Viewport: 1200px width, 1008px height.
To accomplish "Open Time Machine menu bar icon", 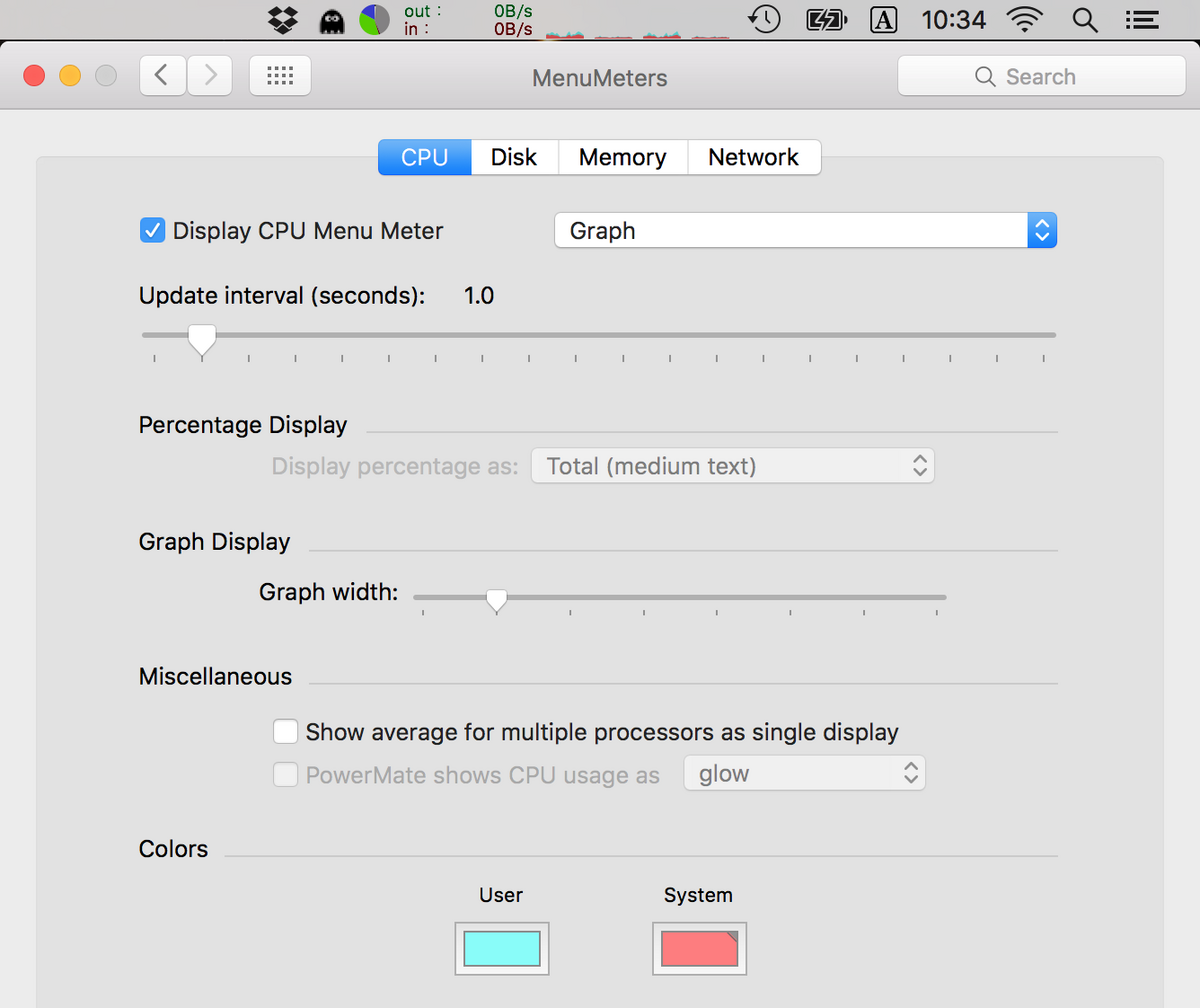I will [765, 19].
